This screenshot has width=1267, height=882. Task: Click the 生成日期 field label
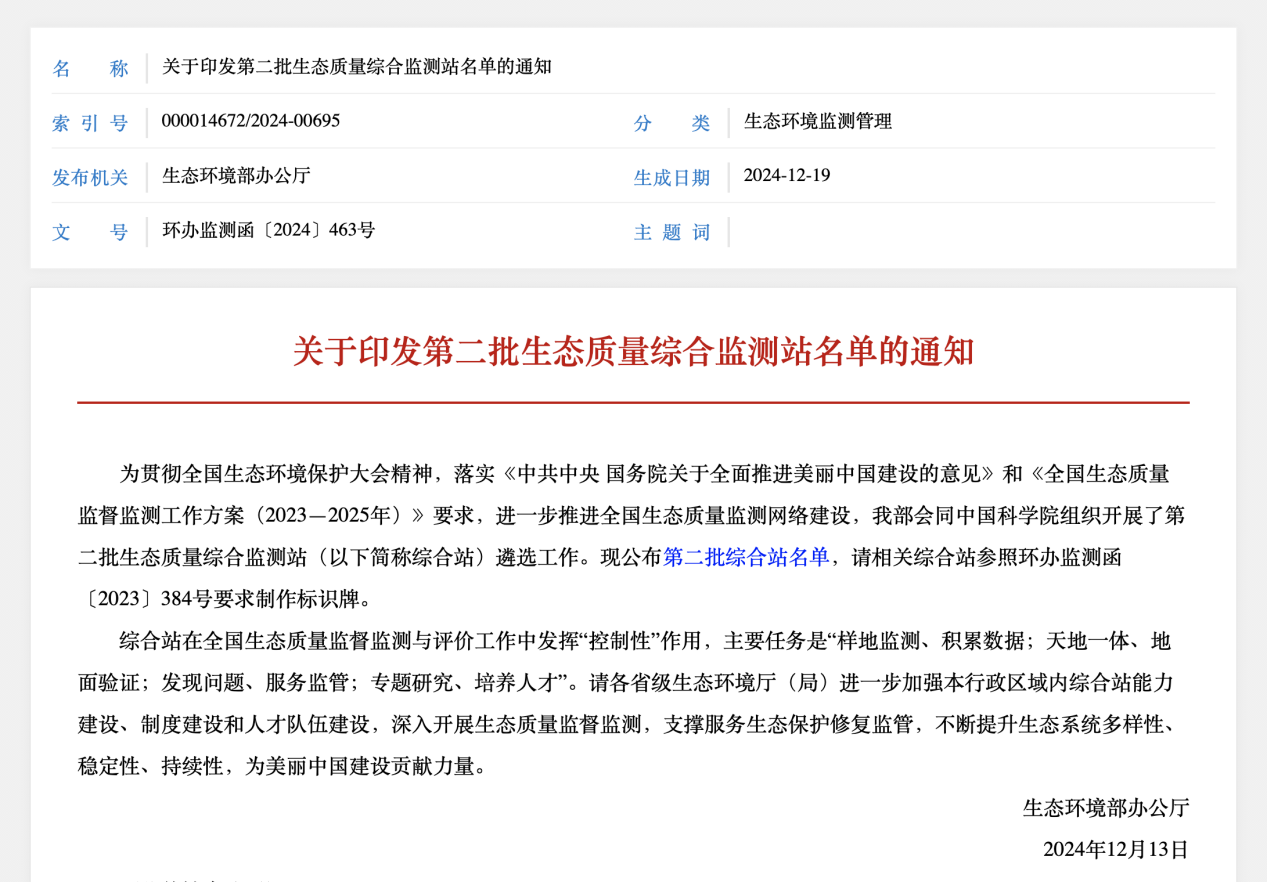[x=671, y=177]
